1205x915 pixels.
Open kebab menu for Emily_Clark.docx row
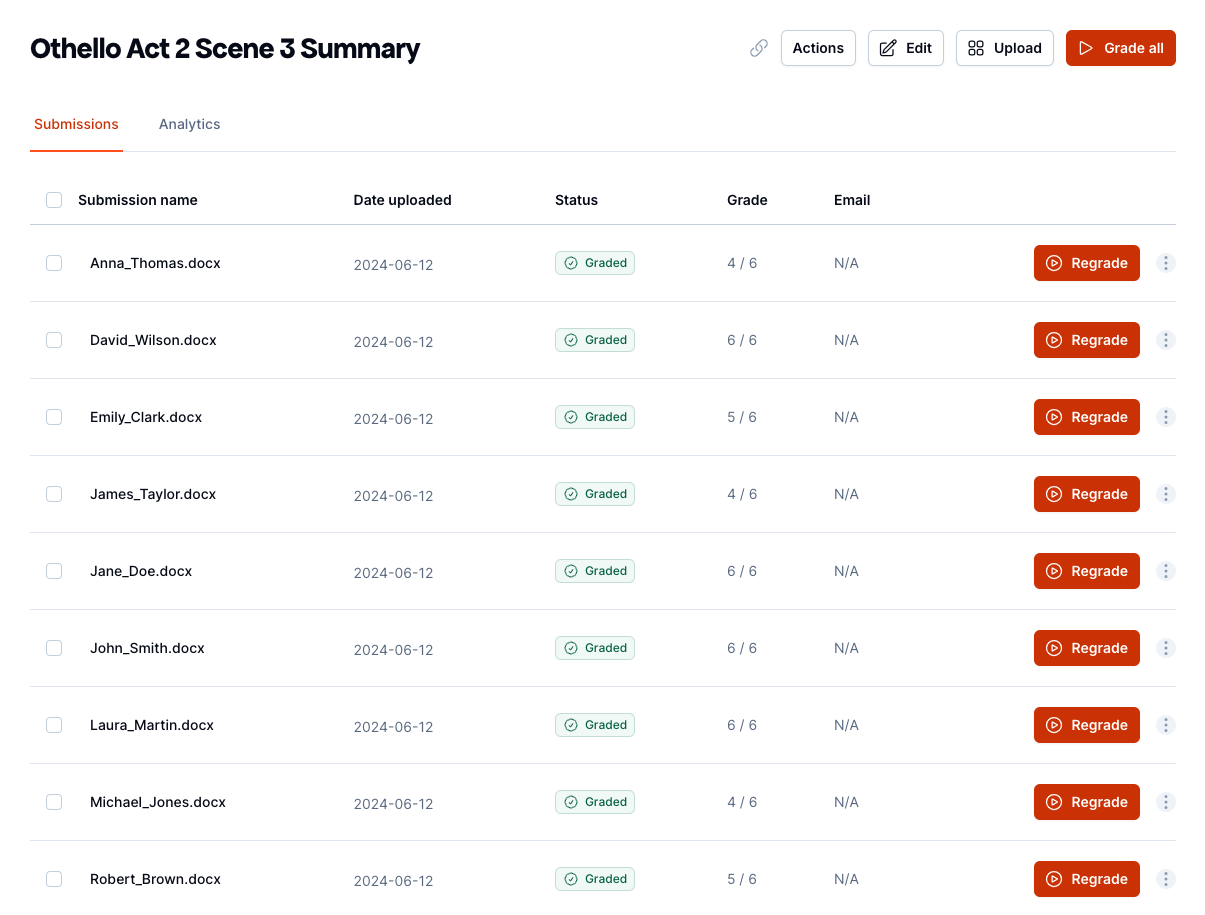point(1165,417)
